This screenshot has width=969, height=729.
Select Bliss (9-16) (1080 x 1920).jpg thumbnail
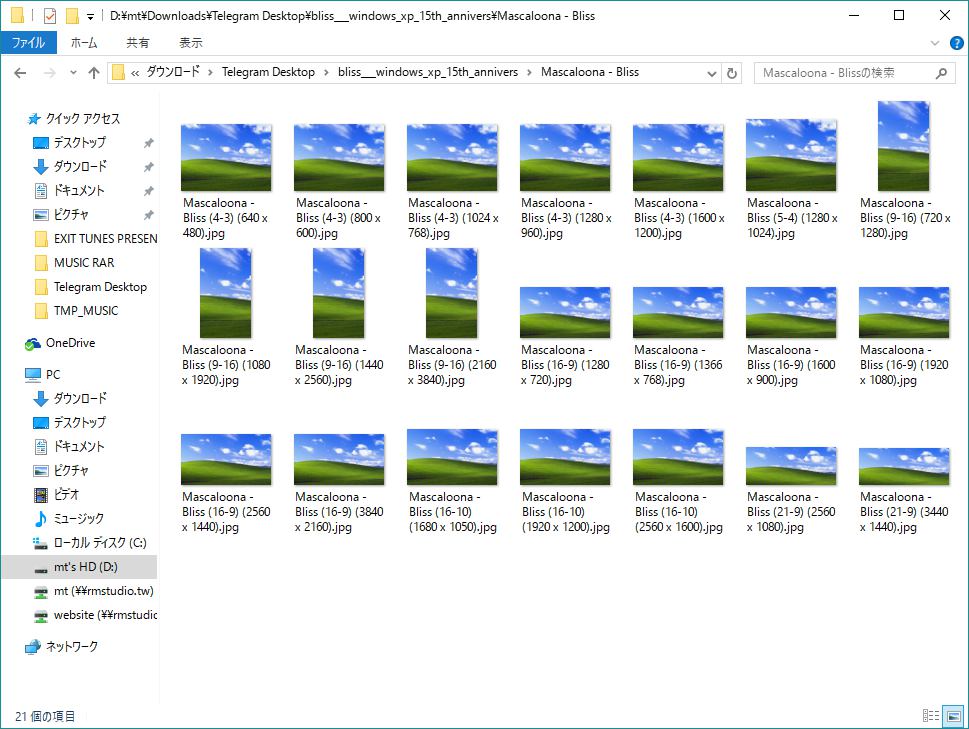coord(226,293)
